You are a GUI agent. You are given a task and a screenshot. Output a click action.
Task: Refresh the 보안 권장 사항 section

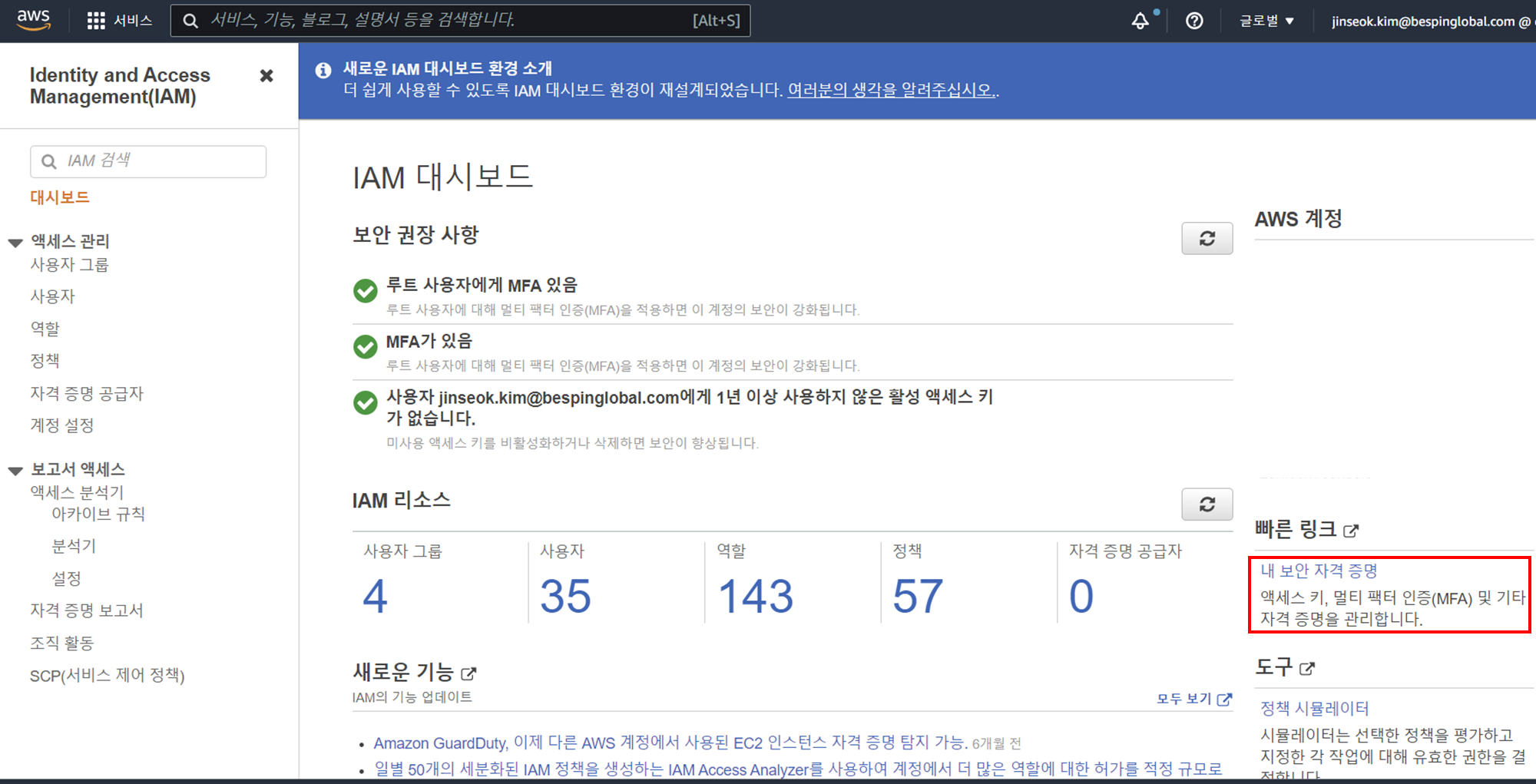point(1207,238)
